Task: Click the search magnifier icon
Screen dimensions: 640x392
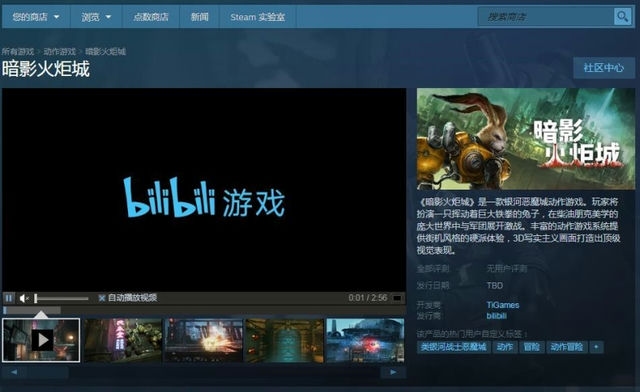Action: pos(622,17)
